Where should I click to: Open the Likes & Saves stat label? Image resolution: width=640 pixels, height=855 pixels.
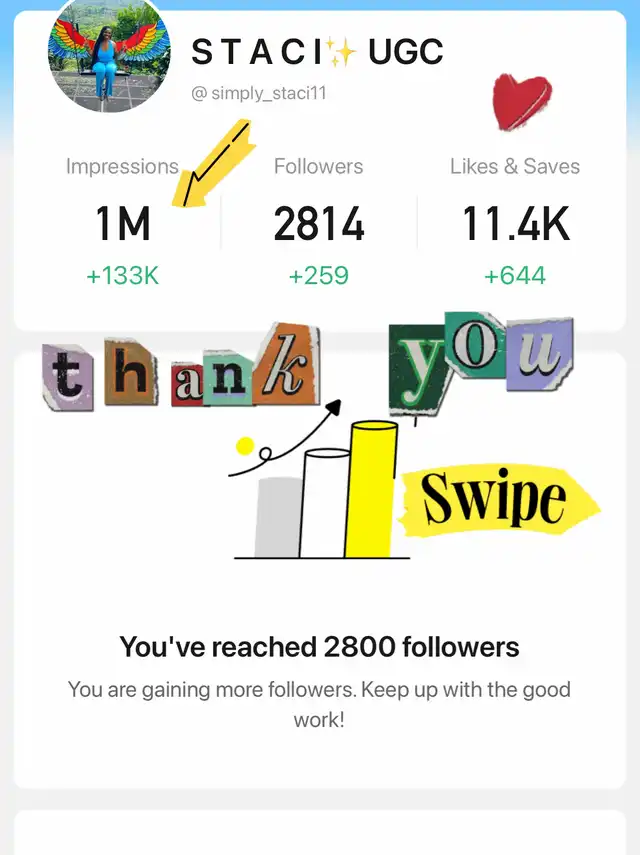(514, 167)
